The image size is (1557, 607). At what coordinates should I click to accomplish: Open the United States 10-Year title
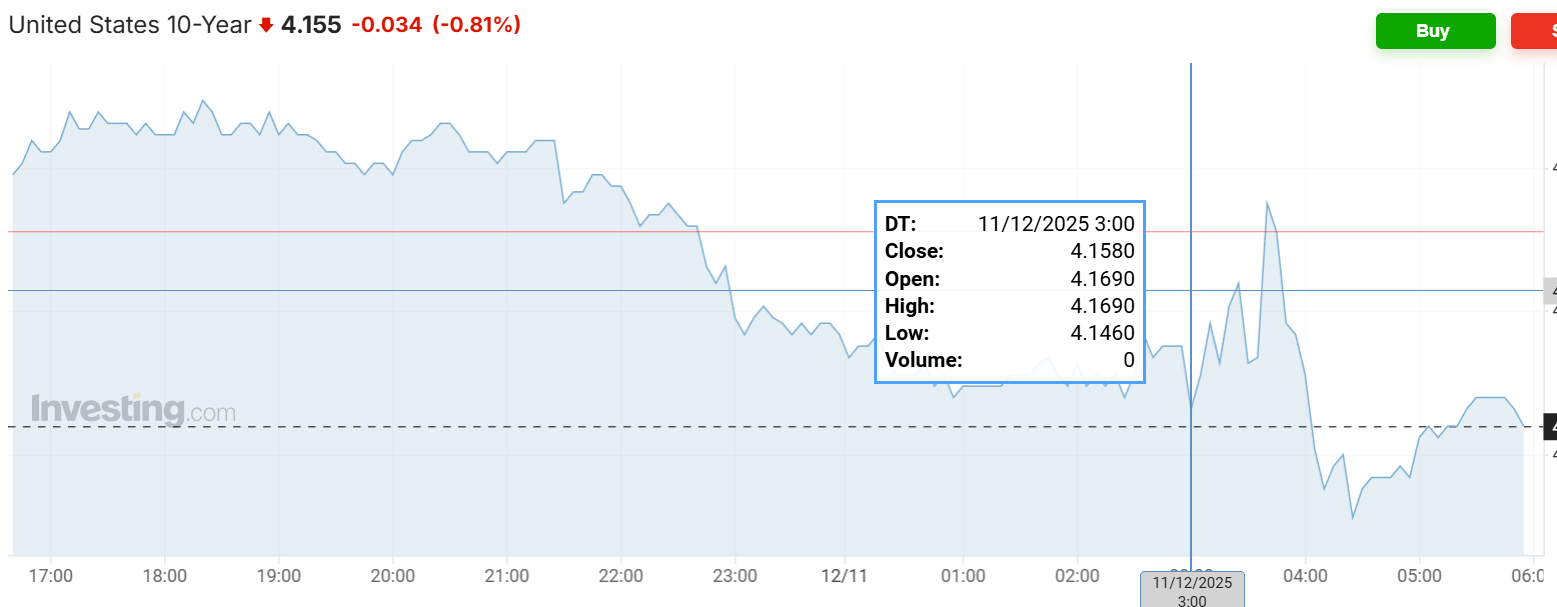(130, 25)
